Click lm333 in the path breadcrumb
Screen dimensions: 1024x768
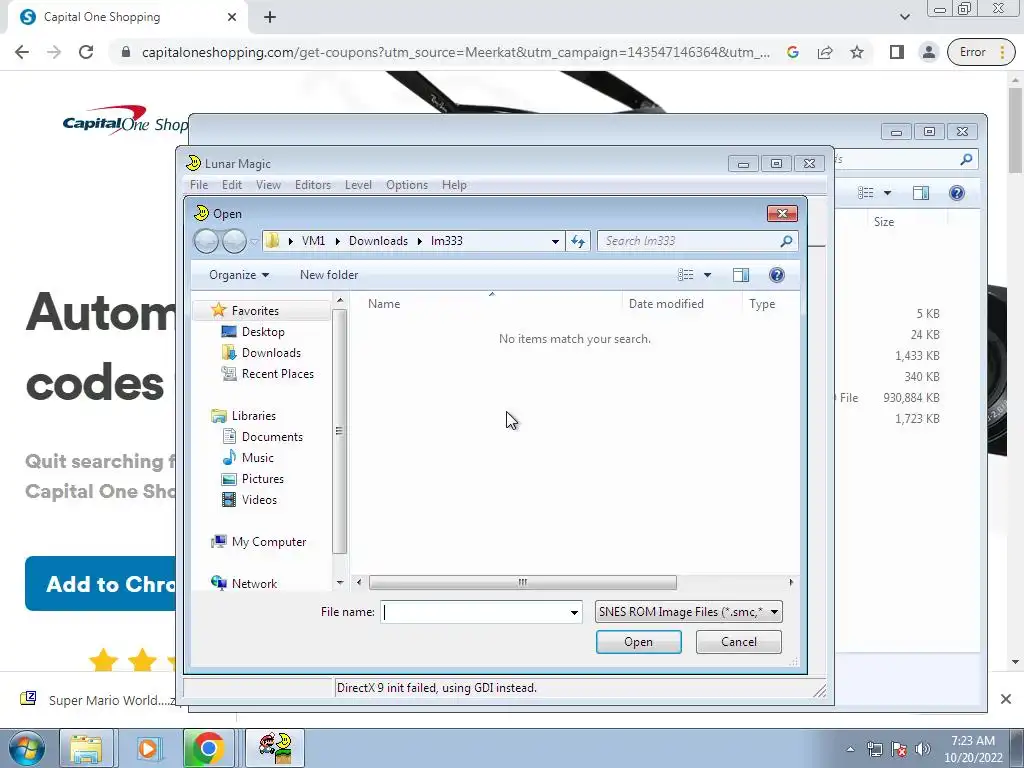click(447, 241)
